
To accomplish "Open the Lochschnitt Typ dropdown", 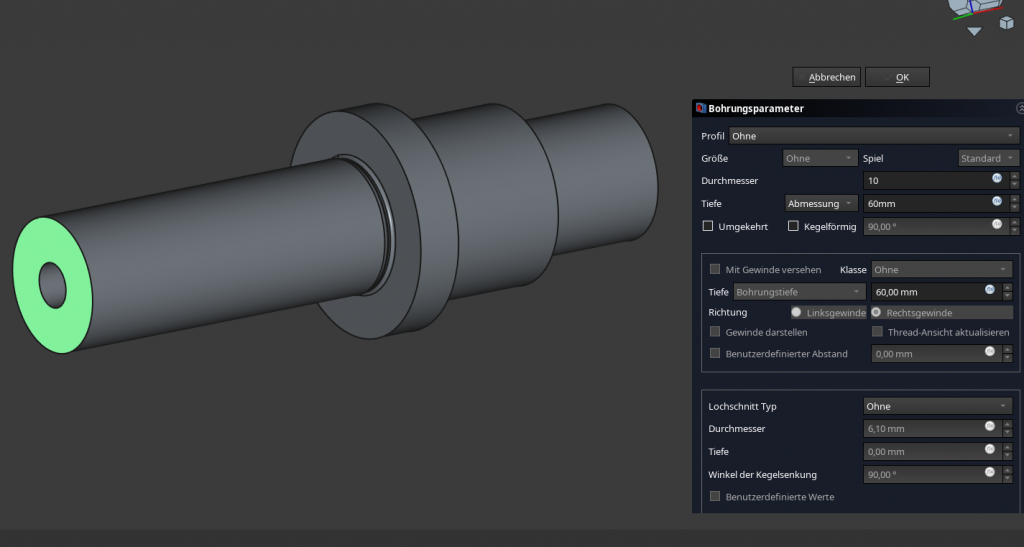I will (937, 406).
